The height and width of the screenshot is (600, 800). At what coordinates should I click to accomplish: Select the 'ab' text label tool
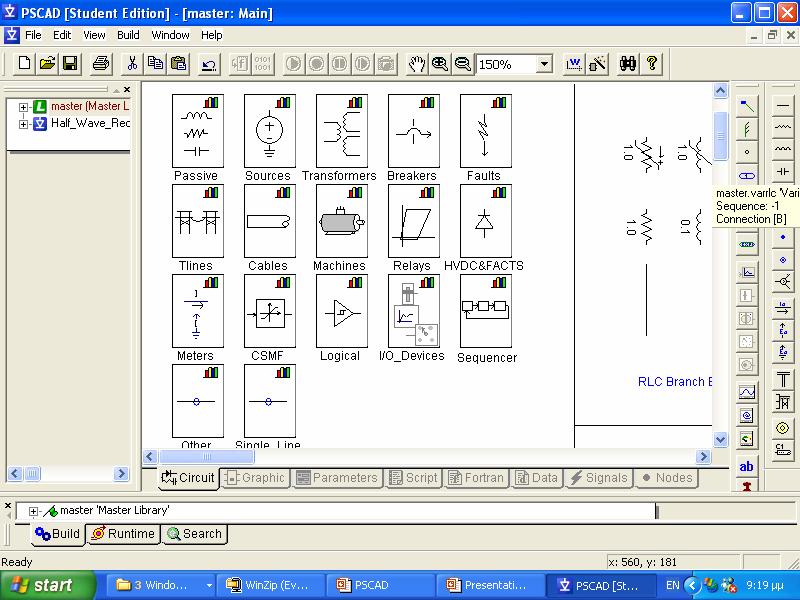[x=746, y=466]
